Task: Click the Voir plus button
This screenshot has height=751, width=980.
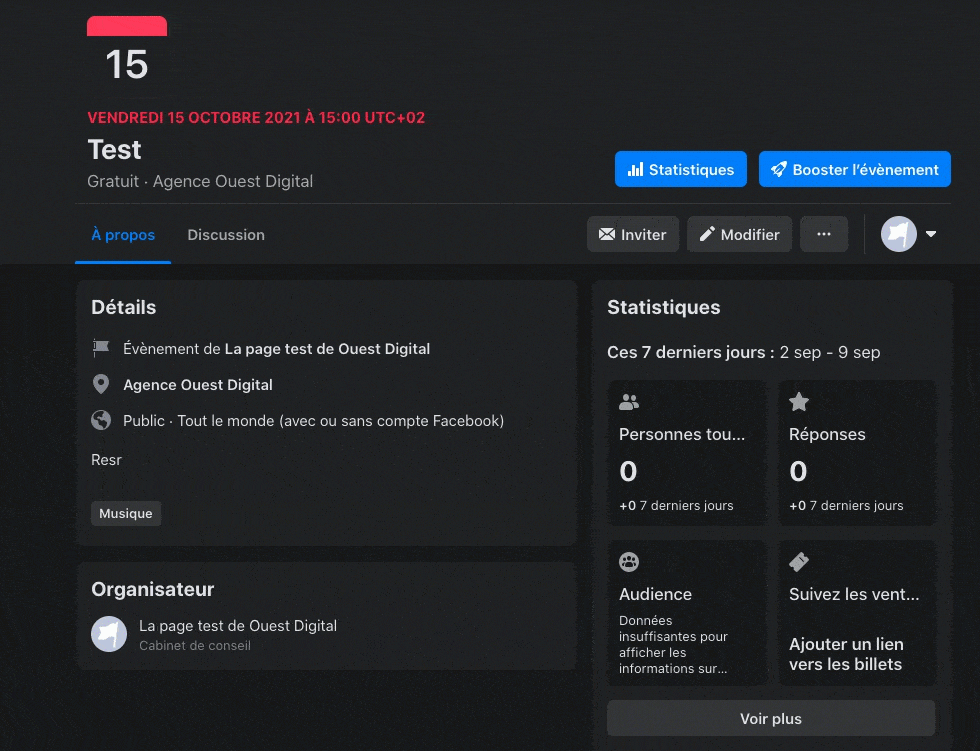Action: coord(771,719)
